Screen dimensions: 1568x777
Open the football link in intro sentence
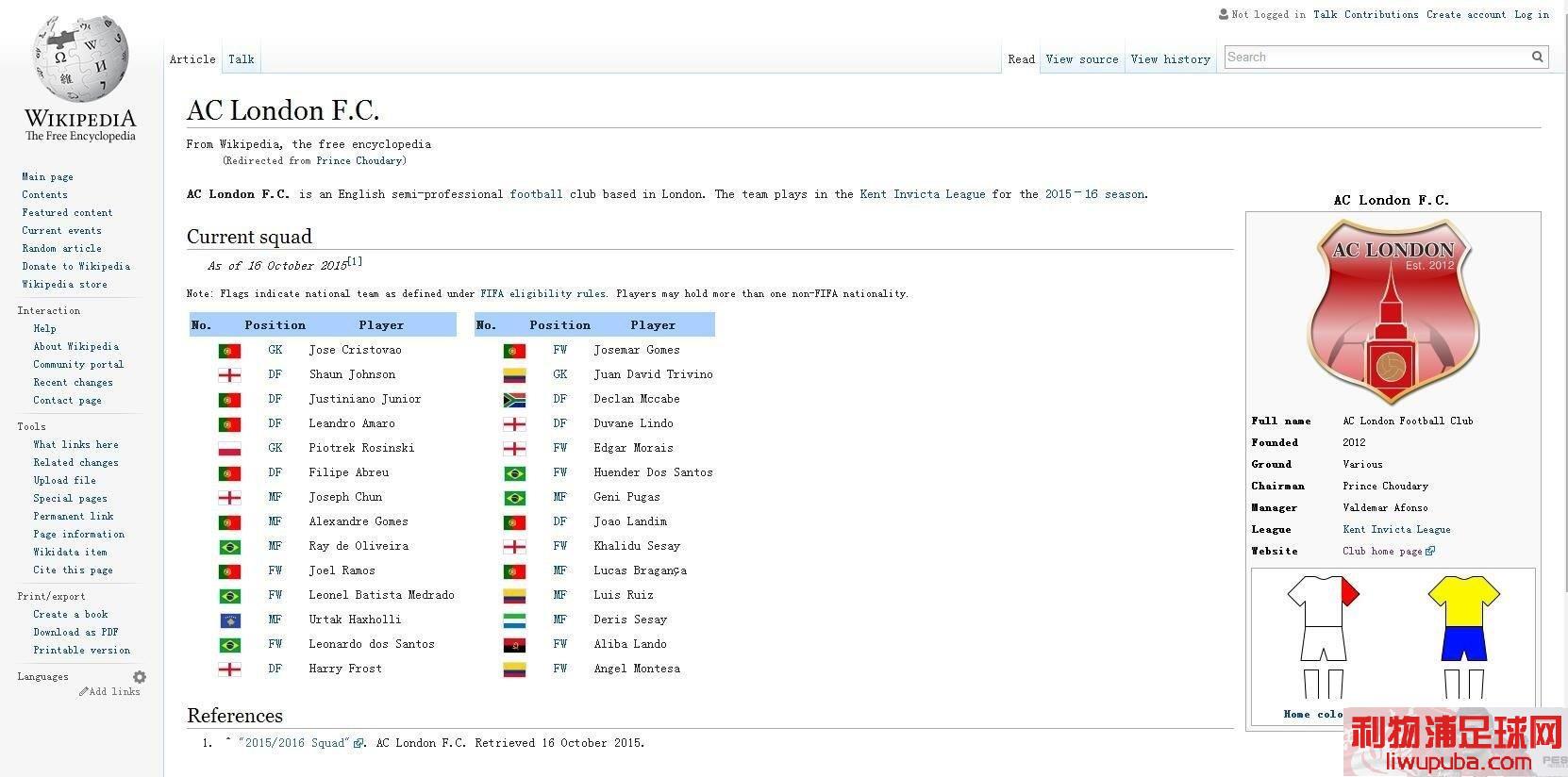[x=536, y=194]
